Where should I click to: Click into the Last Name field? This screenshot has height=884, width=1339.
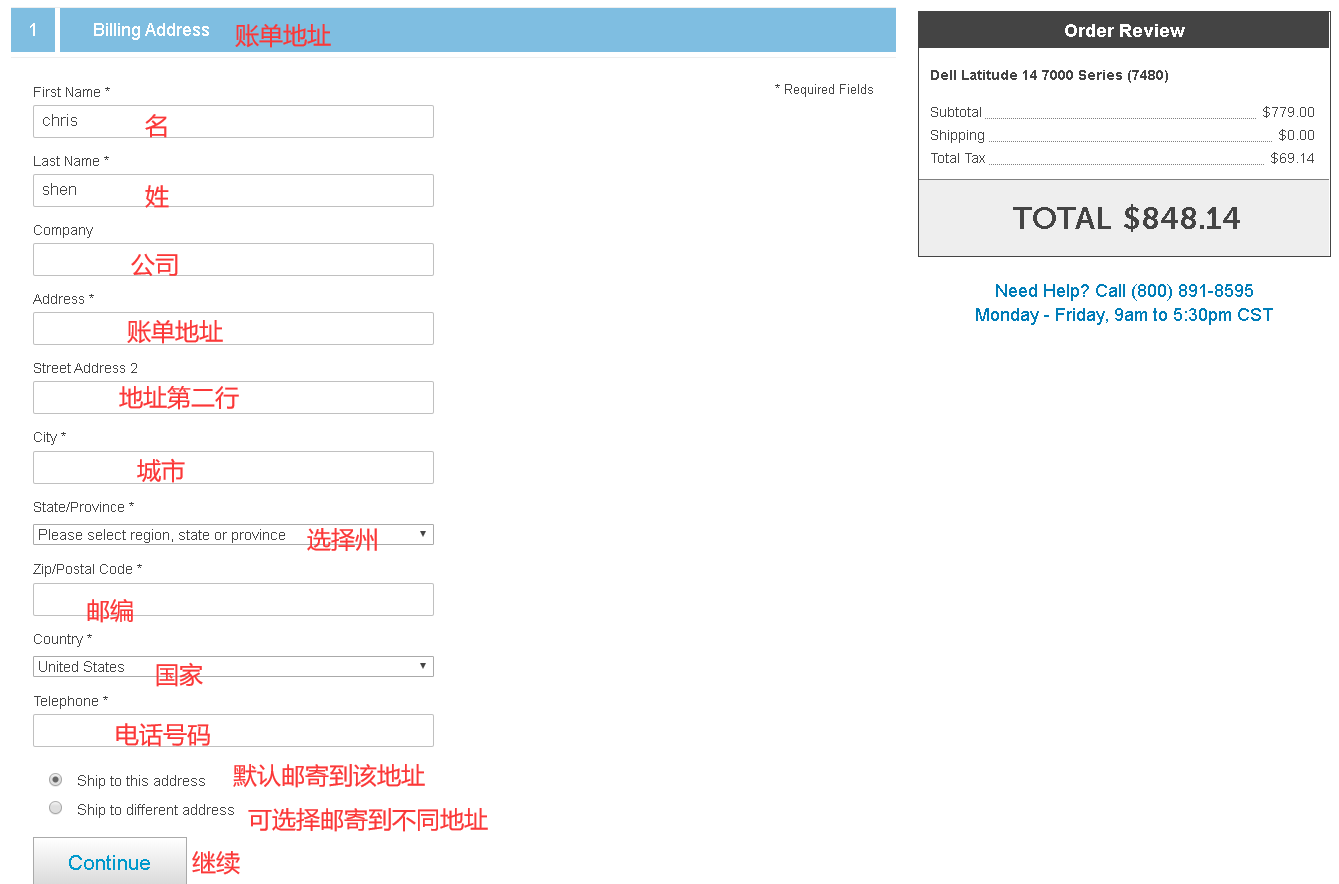[232, 190]
